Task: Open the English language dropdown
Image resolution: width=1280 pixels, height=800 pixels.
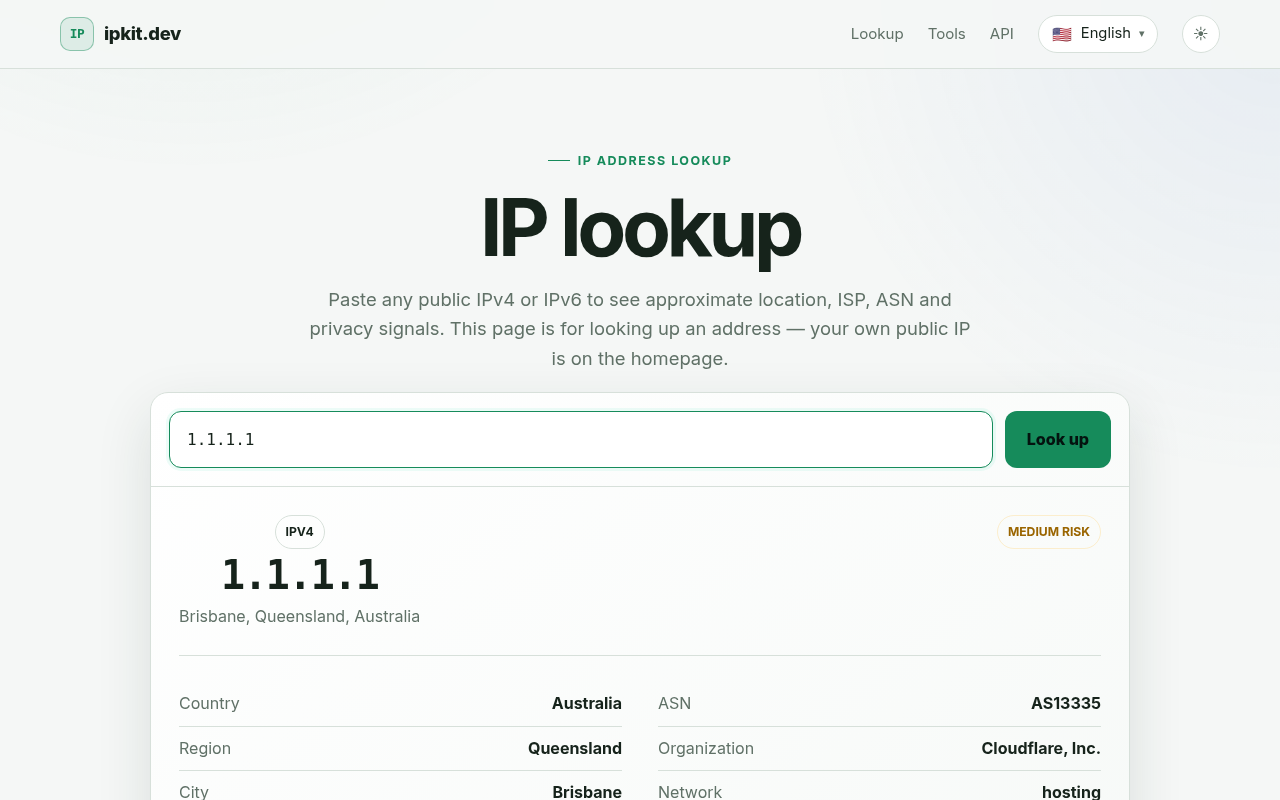Action: [x=1098, y=34]
